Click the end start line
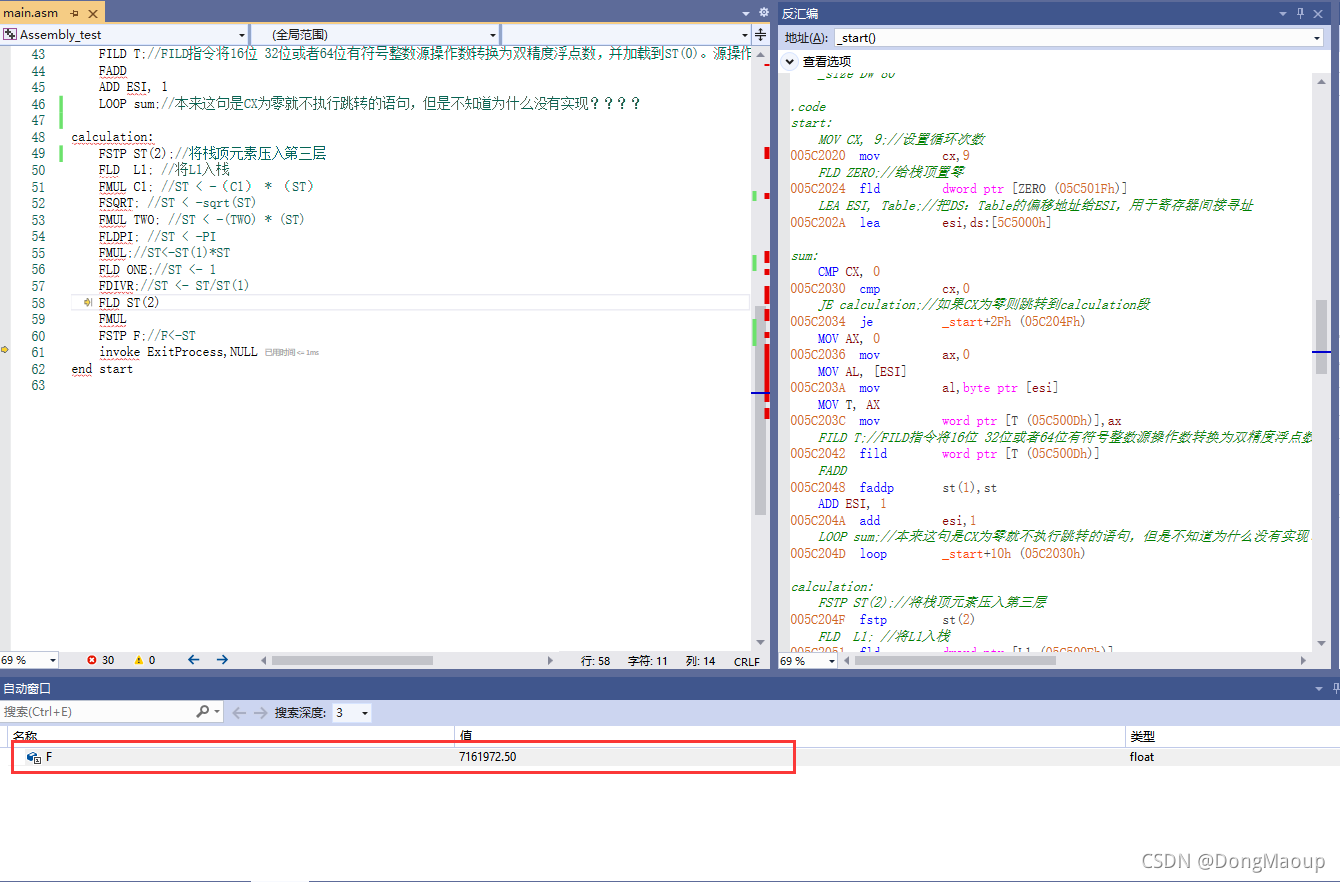The height and width of the screenshot is (882, 1340). (x=102, y=369)
